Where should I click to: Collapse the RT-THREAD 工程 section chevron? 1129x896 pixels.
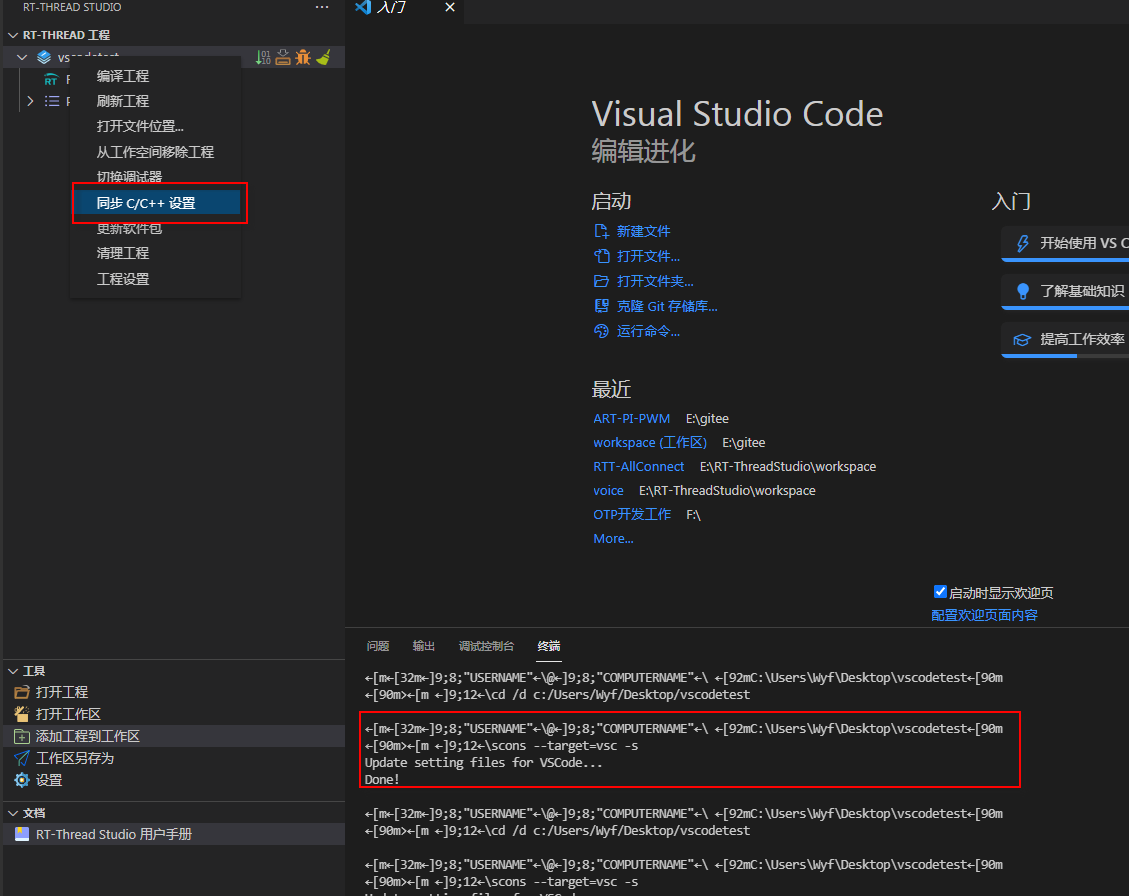(x=11, y=34)
